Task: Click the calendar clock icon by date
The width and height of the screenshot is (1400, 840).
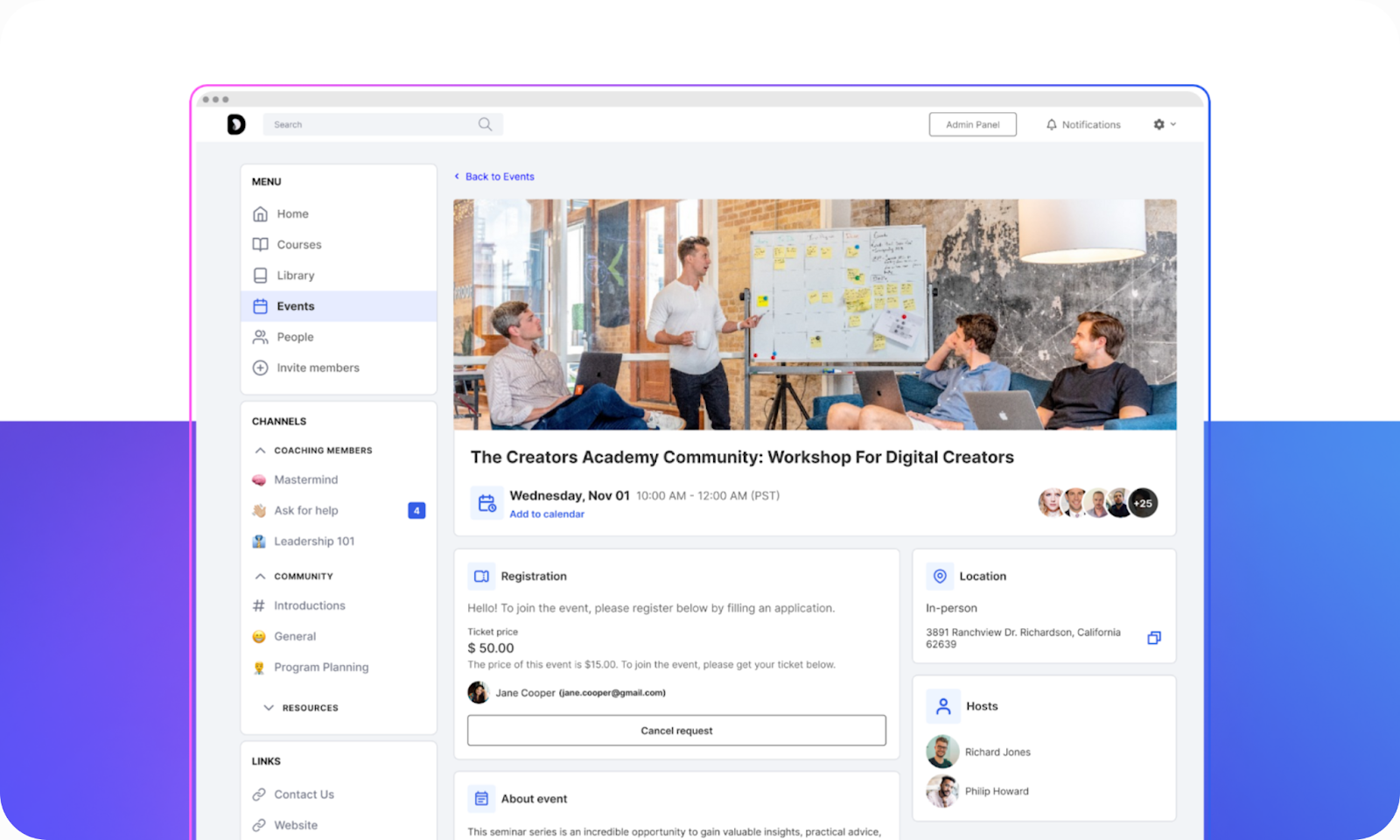Action: (486, 503)
